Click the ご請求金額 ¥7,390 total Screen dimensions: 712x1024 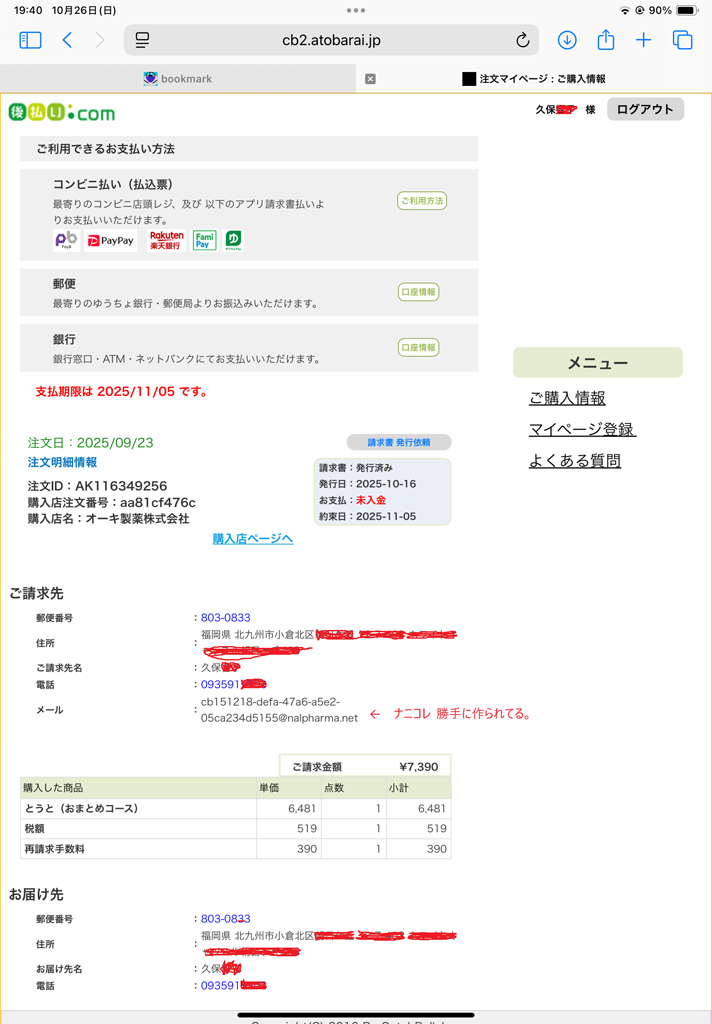(x=365, y=767)
